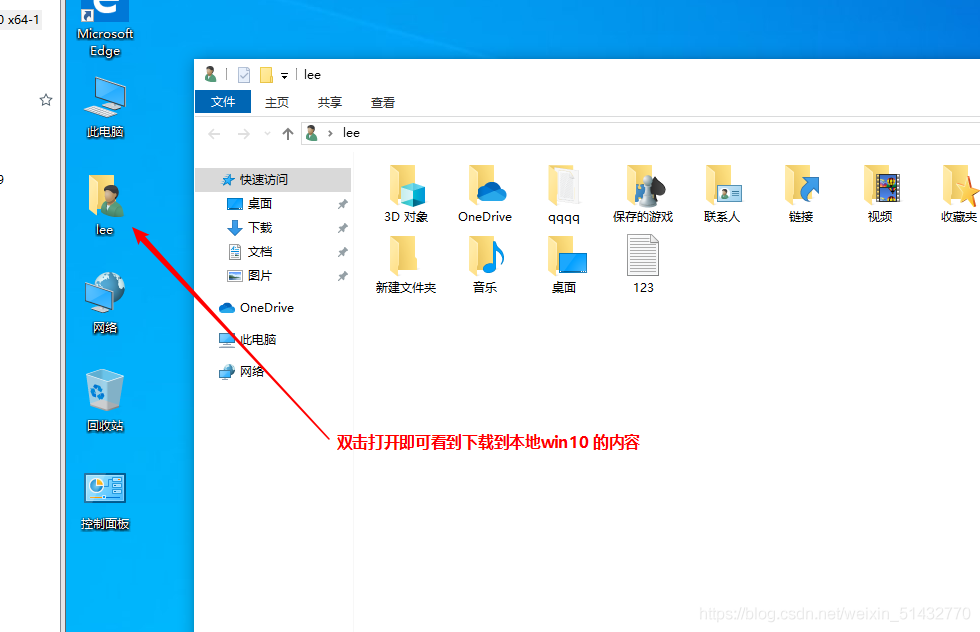Click the Properties icon in quick access toolbar
Screen dimensions: 980x632
[x=244, y=75]
